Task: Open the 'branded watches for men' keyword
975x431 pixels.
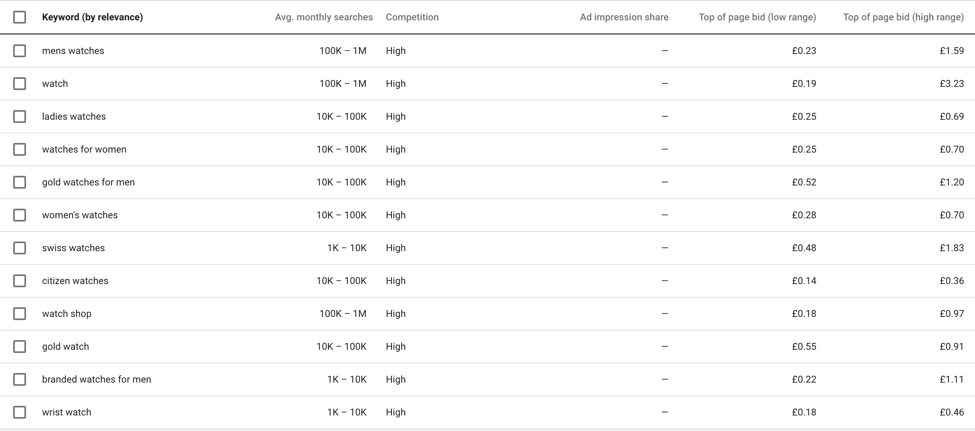Action: pyautogui.click(x=96, y=380)
